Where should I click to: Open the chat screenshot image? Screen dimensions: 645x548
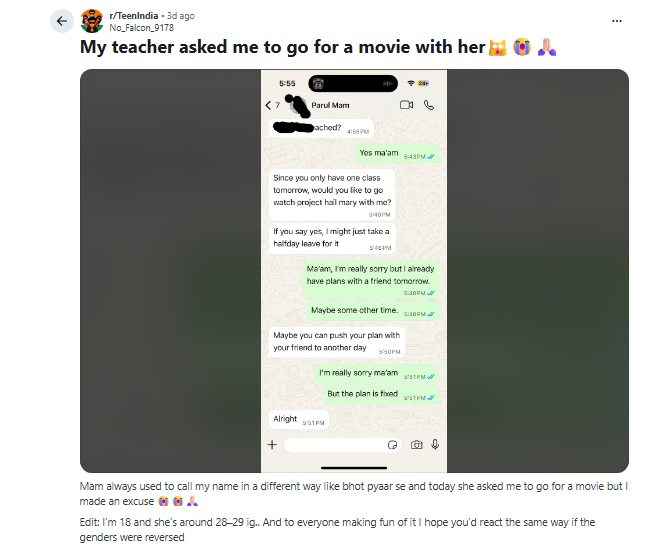click(x=354, y=271)
